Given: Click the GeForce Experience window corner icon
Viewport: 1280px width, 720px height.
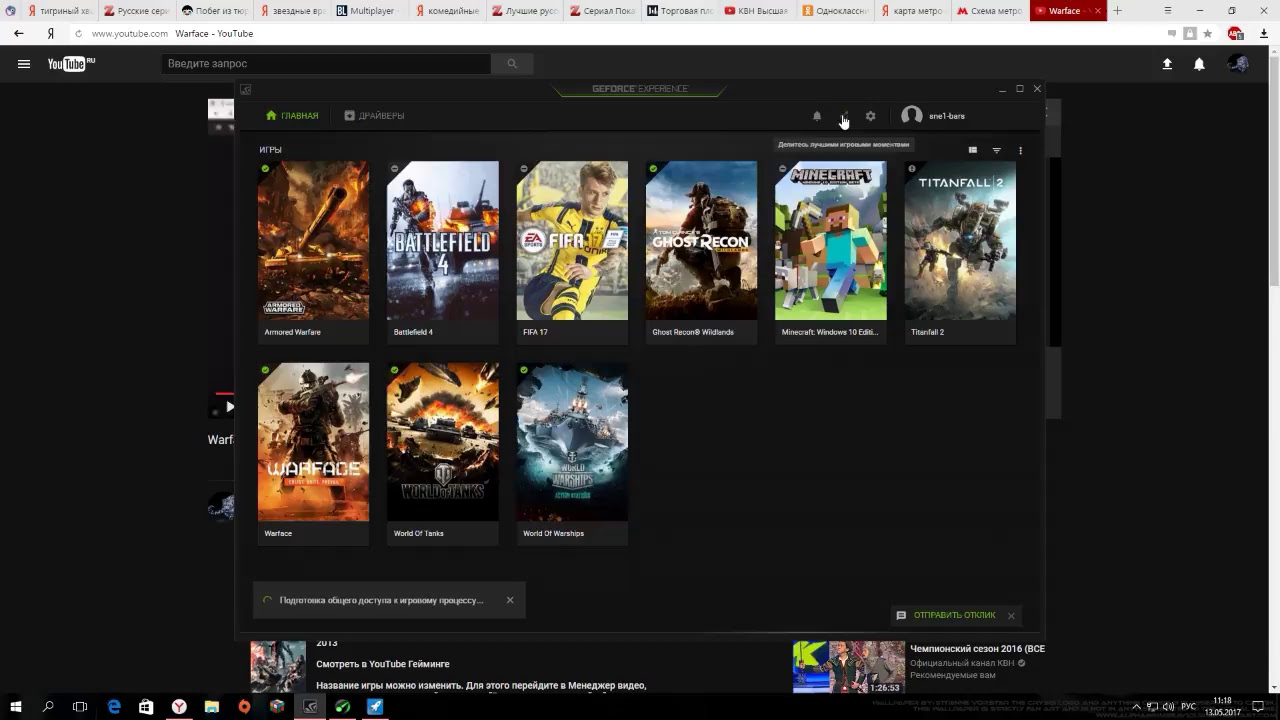Looking at the screenshot, I should 246,89.
